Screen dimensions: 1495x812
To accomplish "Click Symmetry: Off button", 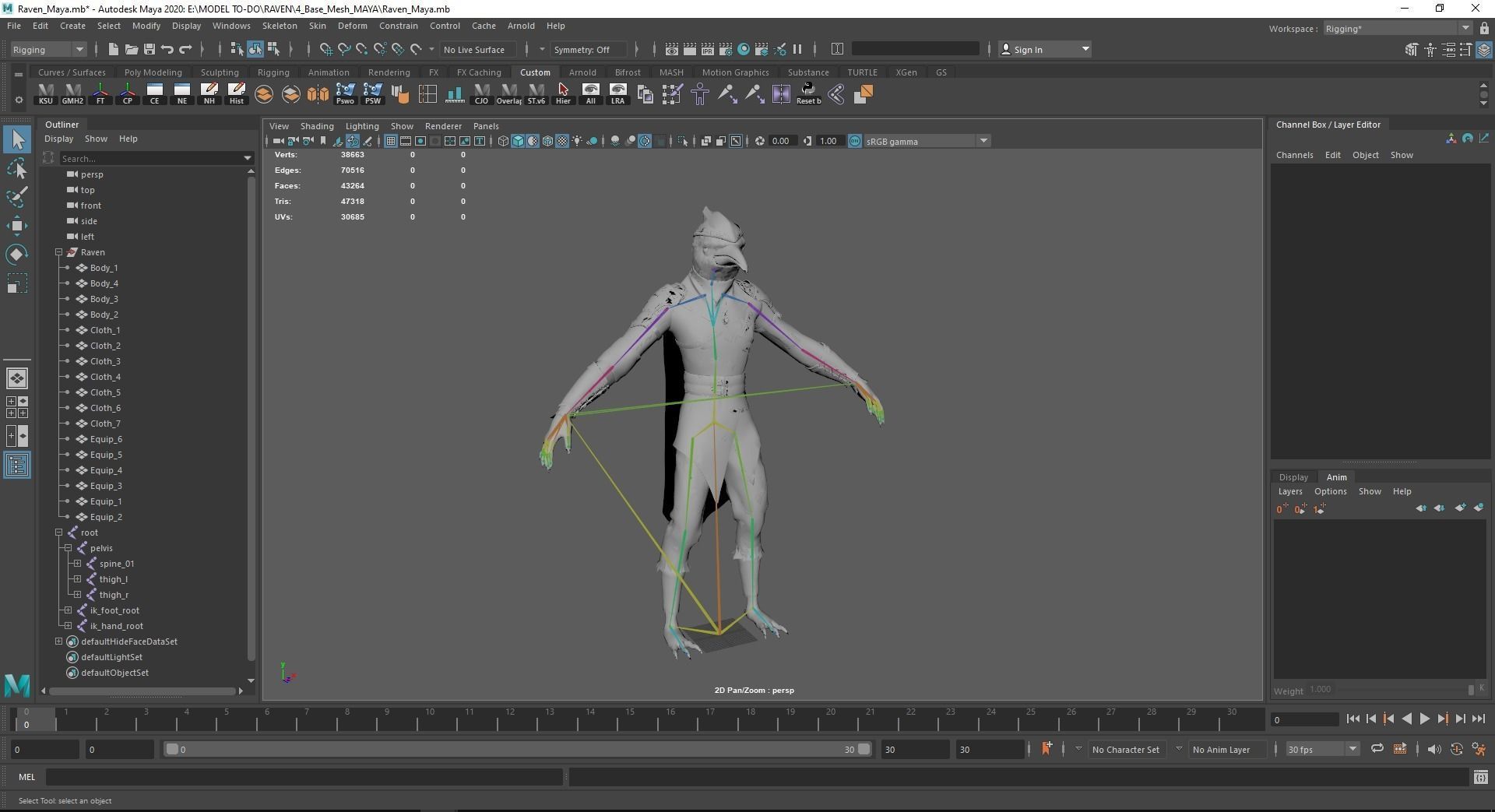I will (x=588, y=49).
